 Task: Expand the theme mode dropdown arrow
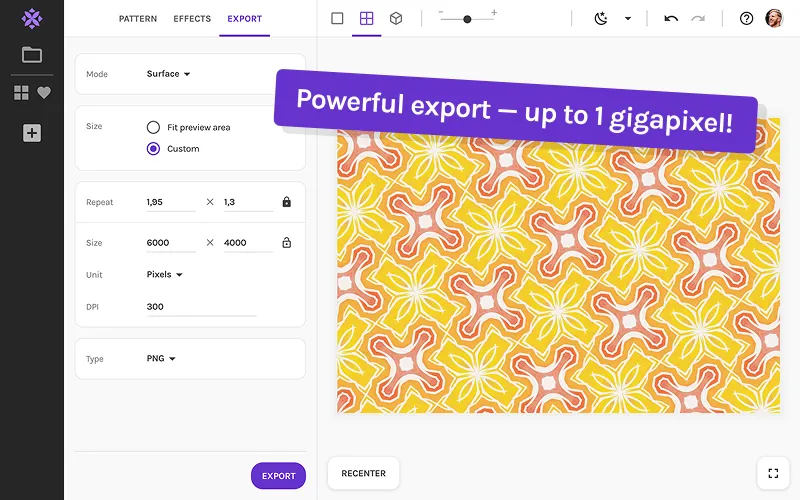point(628,19)
